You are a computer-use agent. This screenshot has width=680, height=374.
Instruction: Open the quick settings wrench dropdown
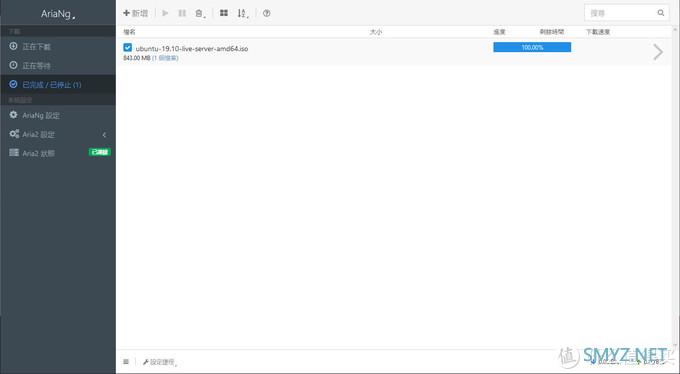tap(160, 362)
